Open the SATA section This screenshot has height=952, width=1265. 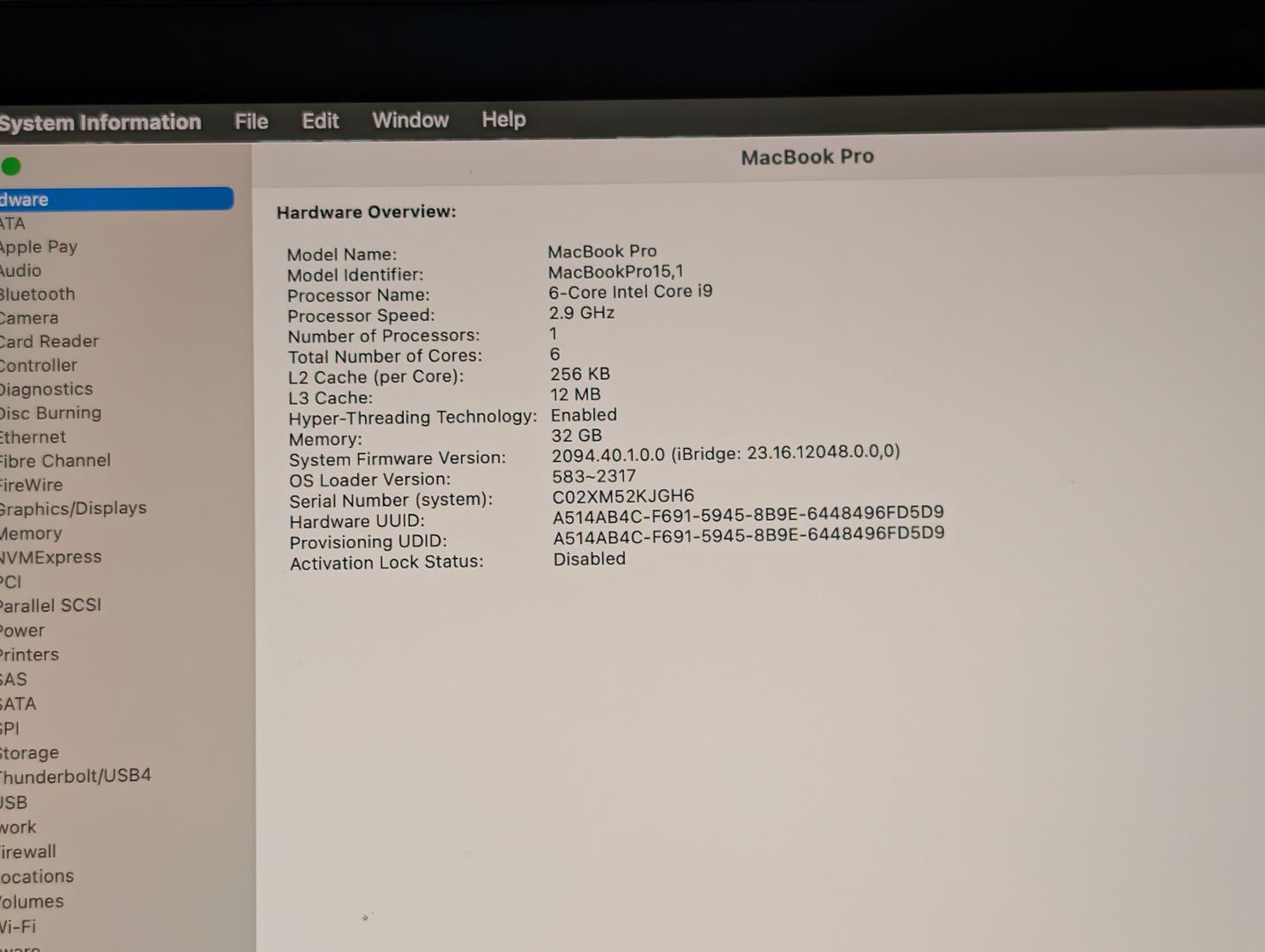click(18, 704)
